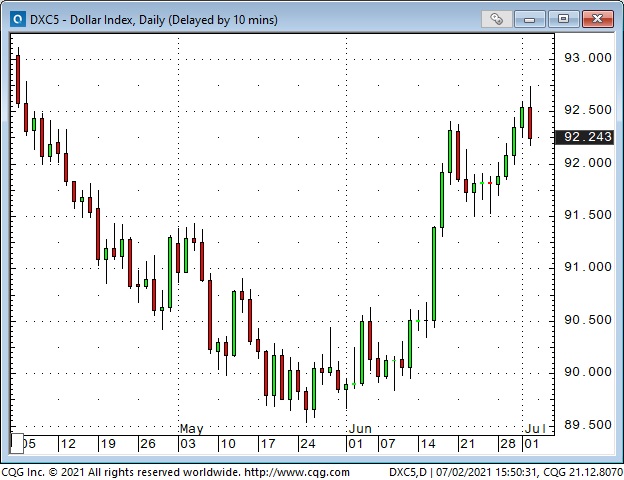Viewport: 624px width, 480px height.
Task: Click the date label 24 on time axis
Action: coord(308,444)
